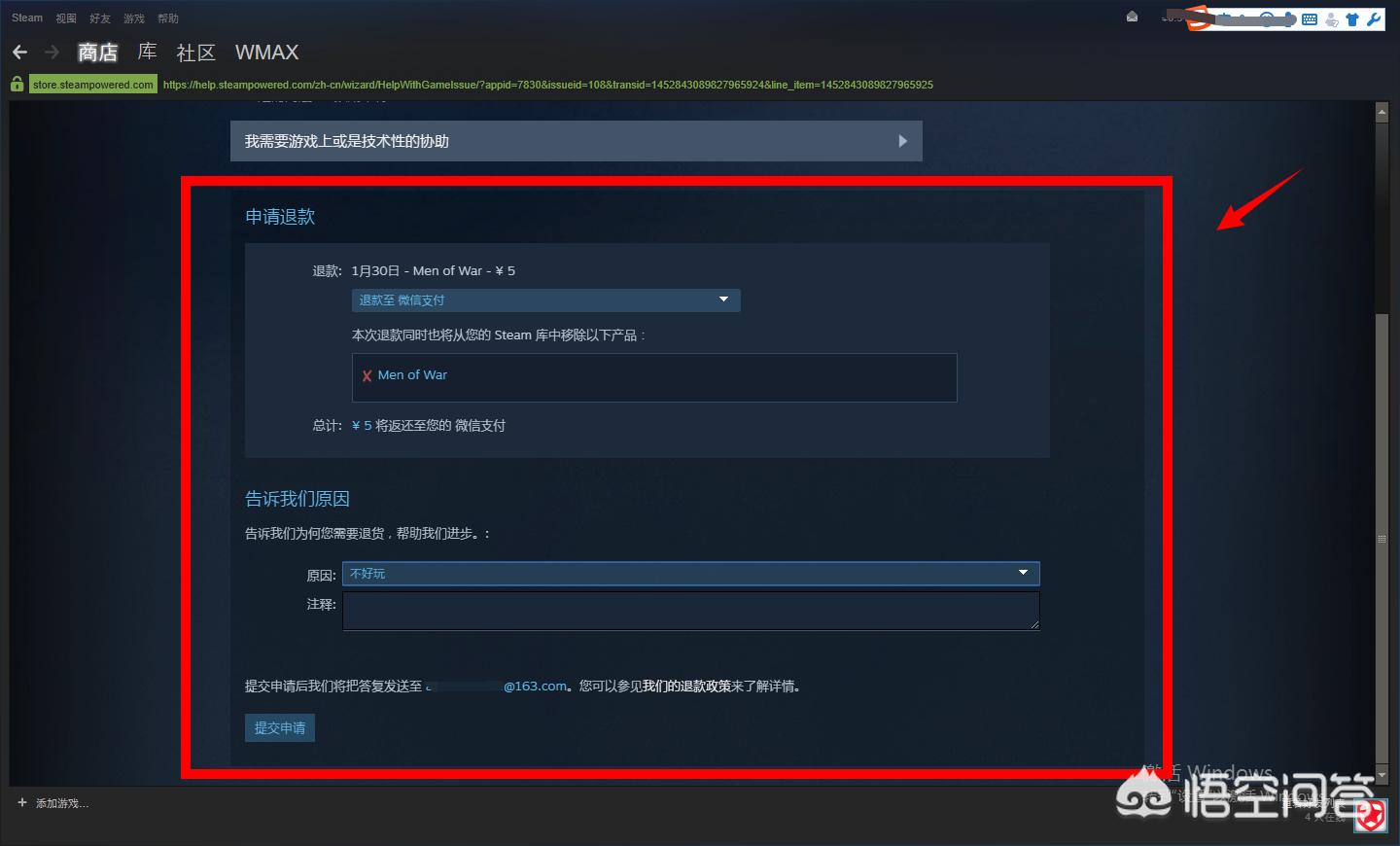Open the 好友 friends menu
1400x846 pixels.
[x=100, y=18]
